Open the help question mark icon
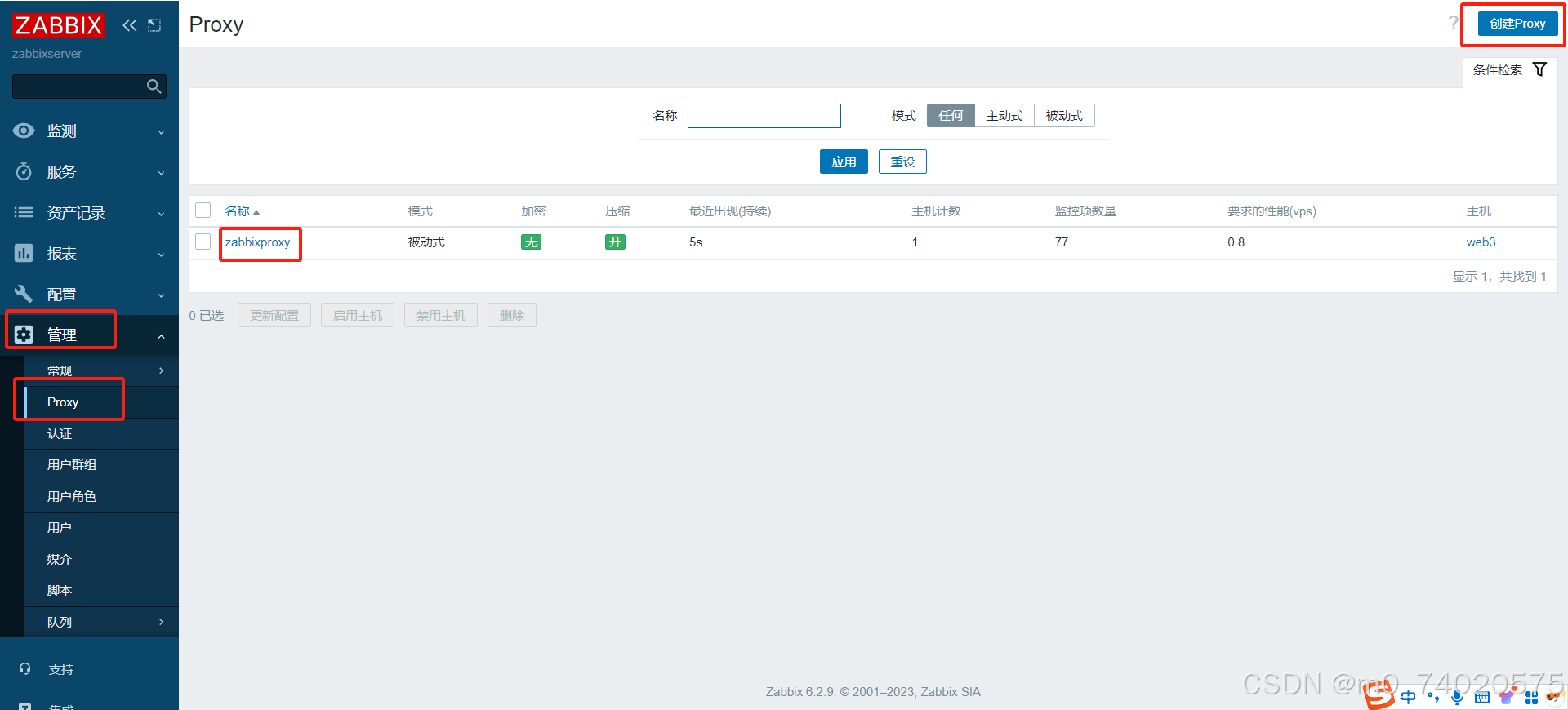The image size is (1568, 710). tap(1453, 23)
